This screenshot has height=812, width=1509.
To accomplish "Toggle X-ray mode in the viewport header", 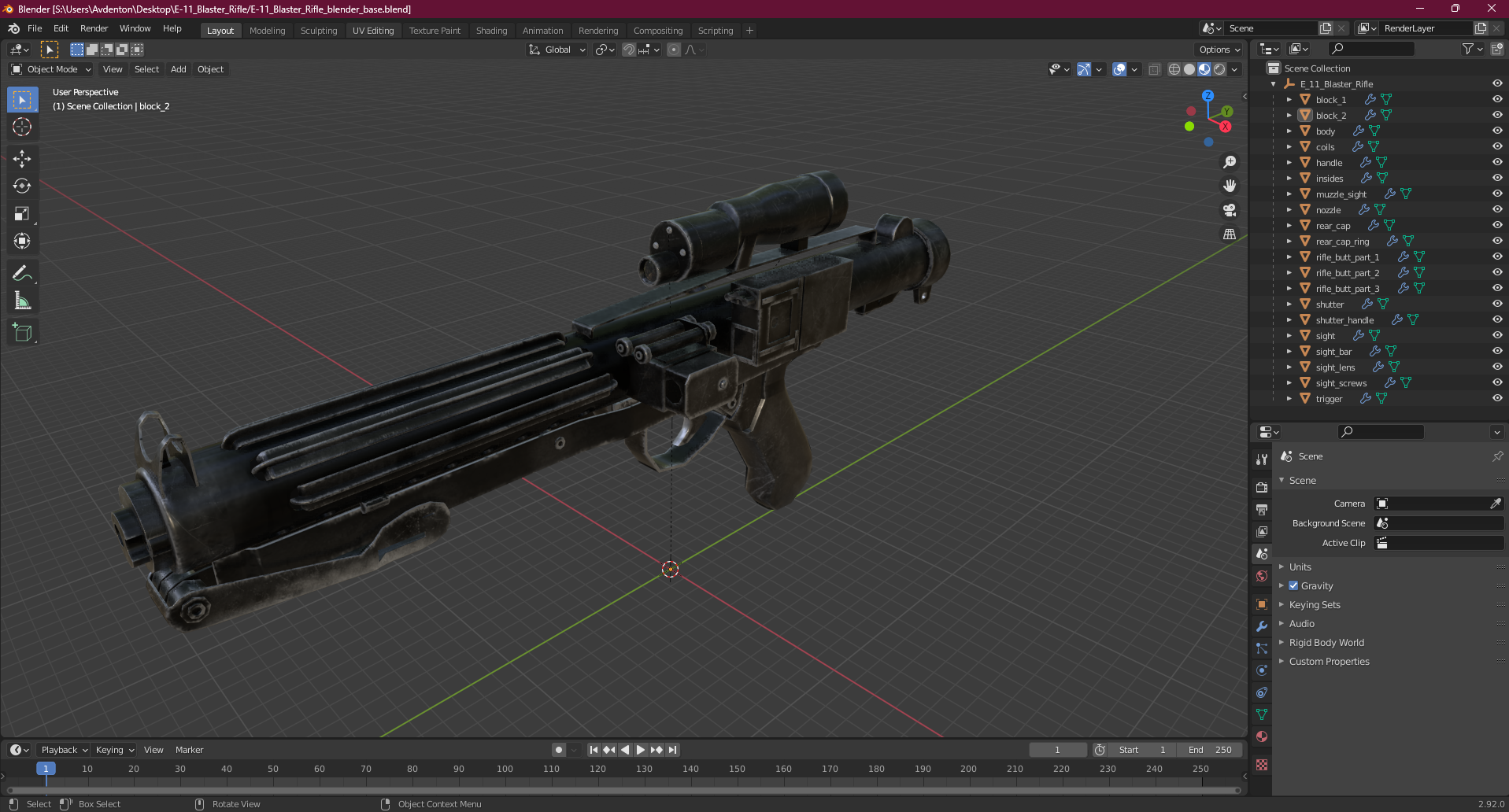I will 1154,69.
